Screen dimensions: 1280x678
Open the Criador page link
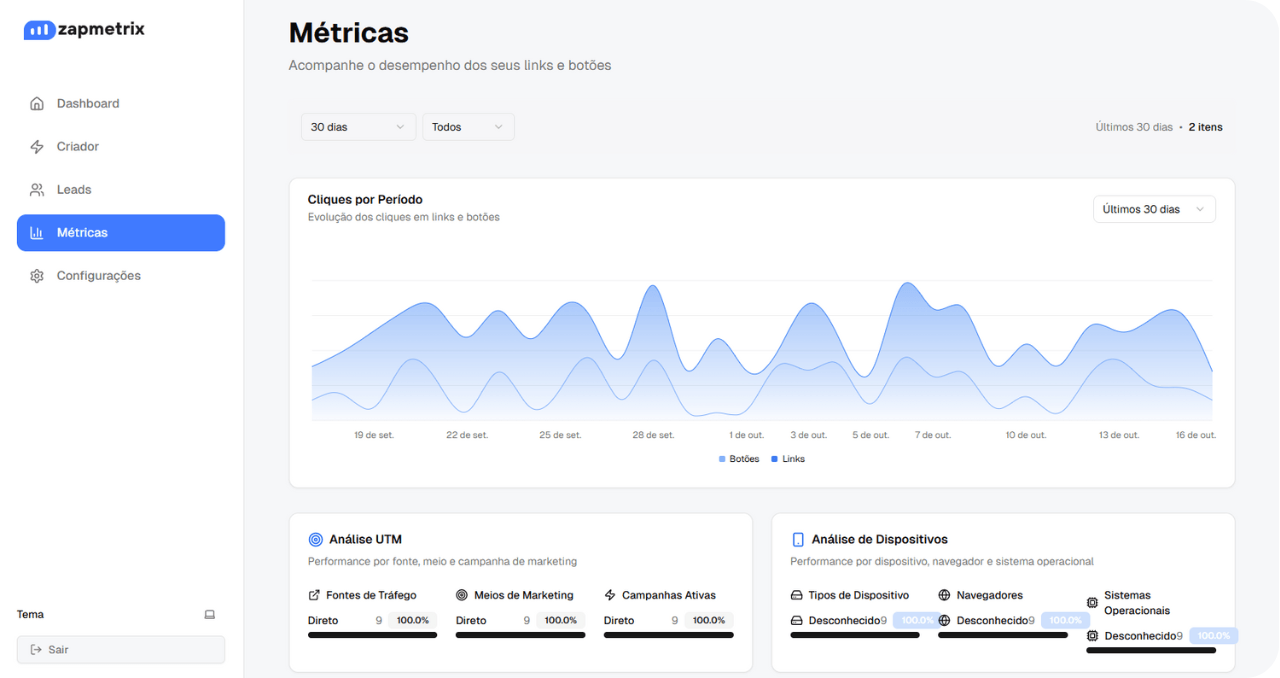pos(78,147)
